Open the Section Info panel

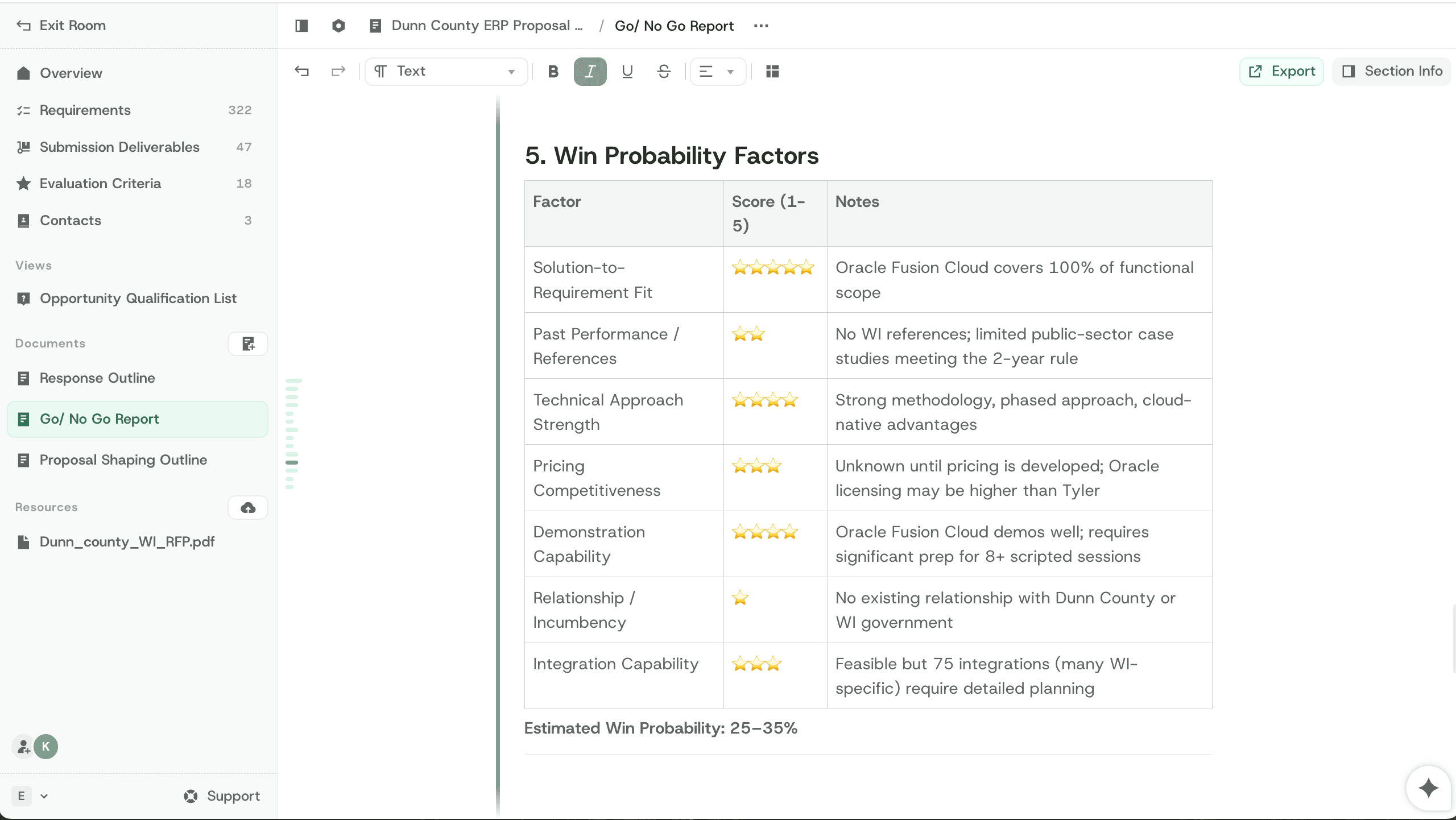pyautogui.click(x=1392, y=71)
